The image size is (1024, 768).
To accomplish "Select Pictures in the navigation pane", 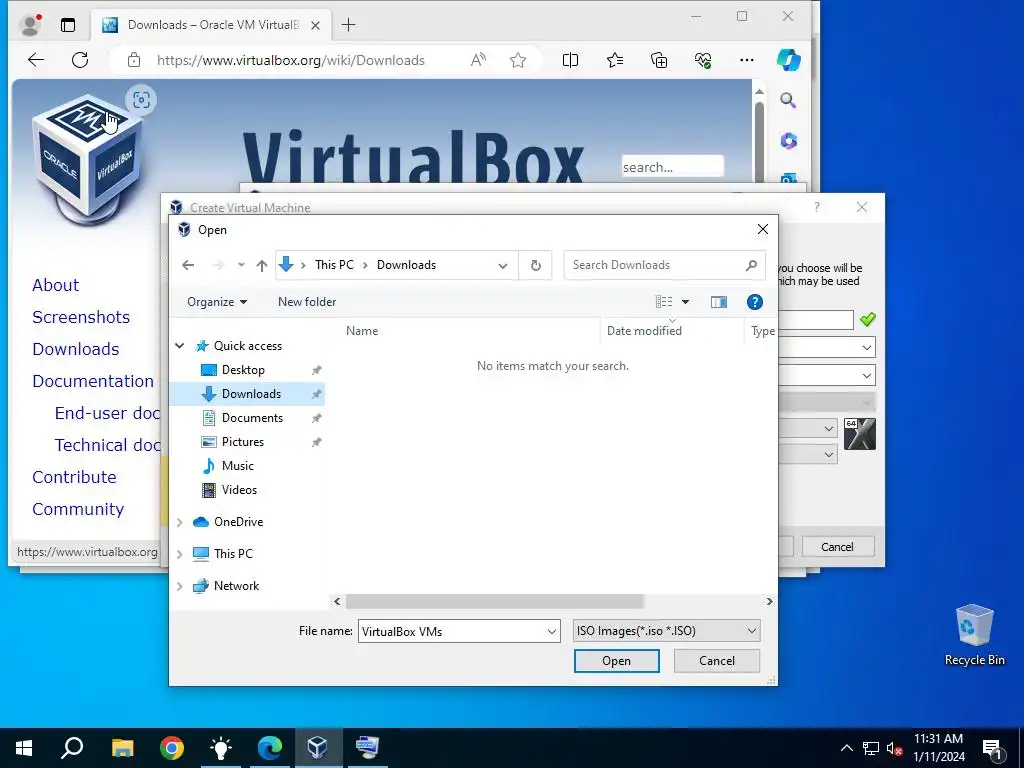I will tap(242, 442).
